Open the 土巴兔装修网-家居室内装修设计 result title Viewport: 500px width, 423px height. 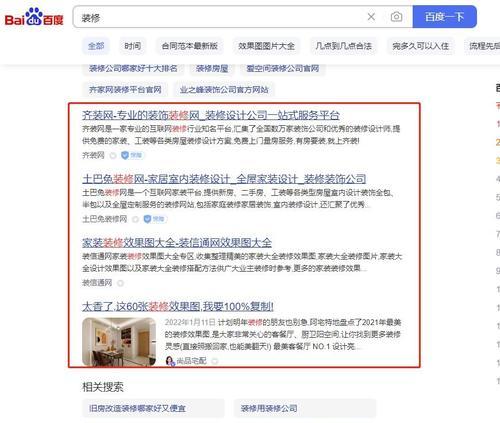224,179
